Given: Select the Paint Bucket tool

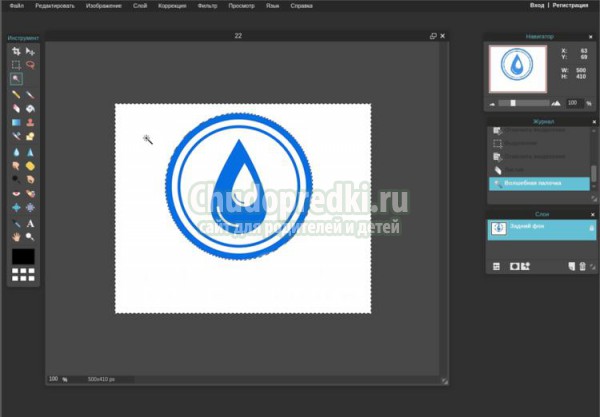Looking at the screenshot, I should click(x=30, y=109).
